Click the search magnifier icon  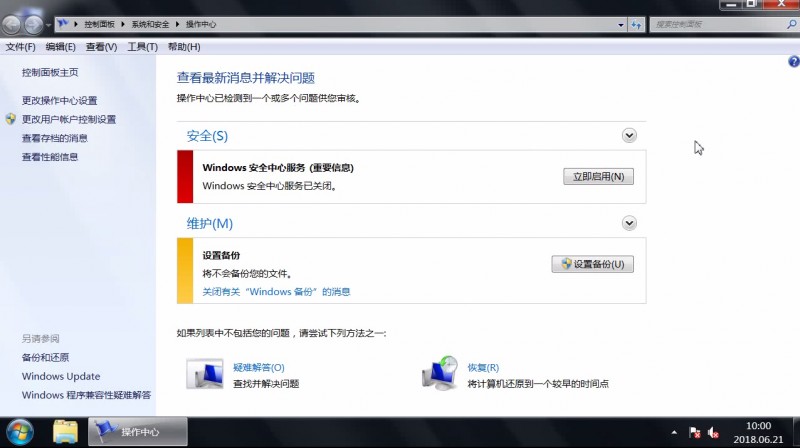coord(791,24)
